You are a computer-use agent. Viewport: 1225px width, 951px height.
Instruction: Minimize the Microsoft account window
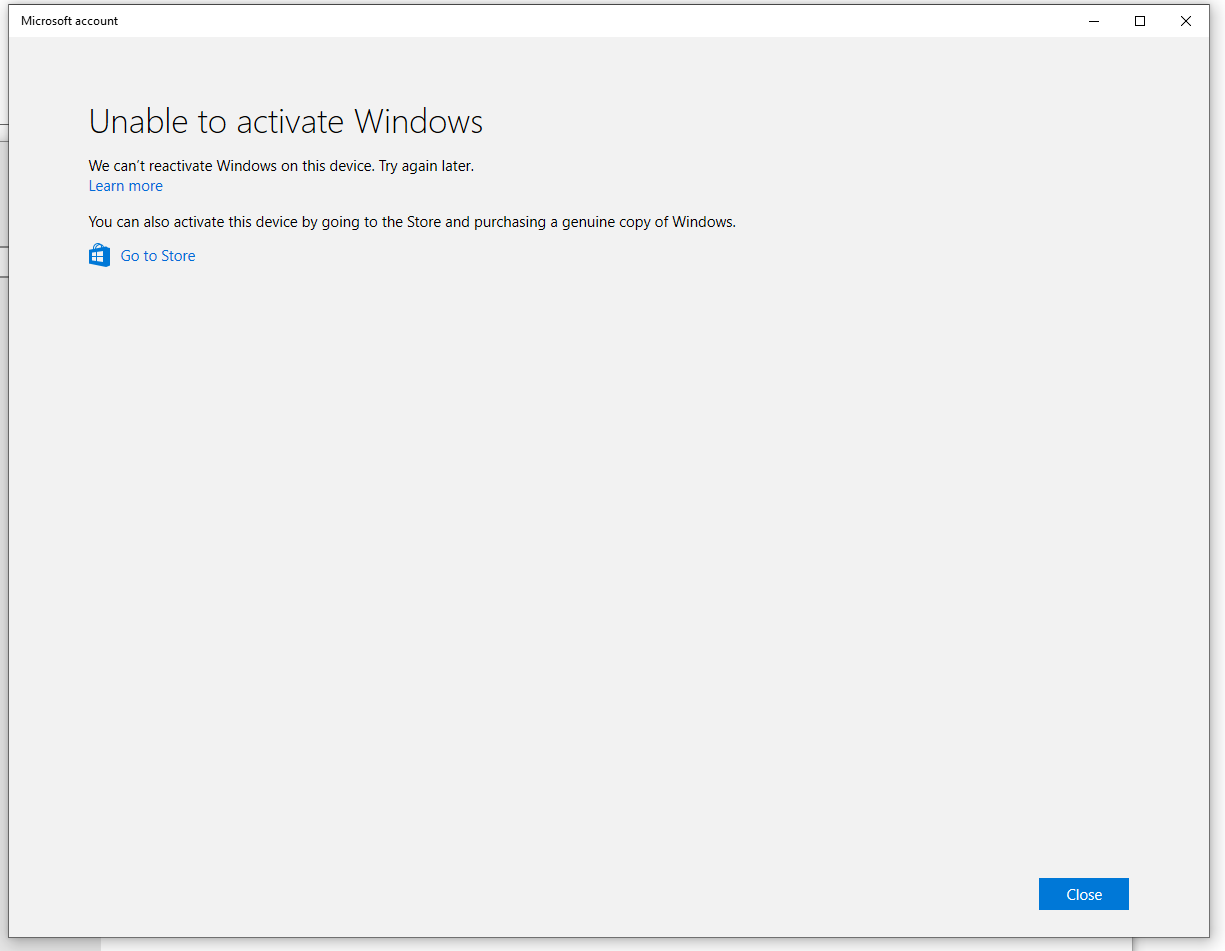pyautogui.click(x=1093, y=21)
